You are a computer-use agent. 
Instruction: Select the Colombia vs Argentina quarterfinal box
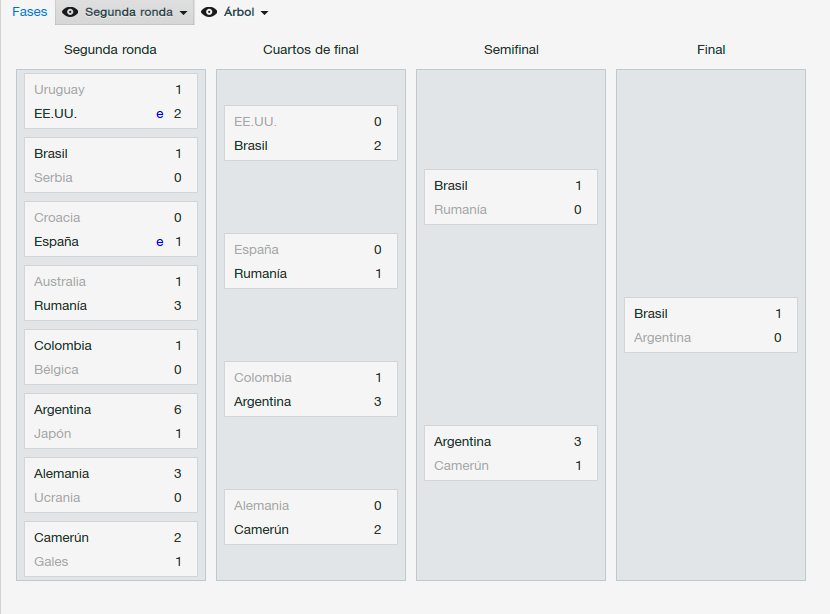point(311,389)
